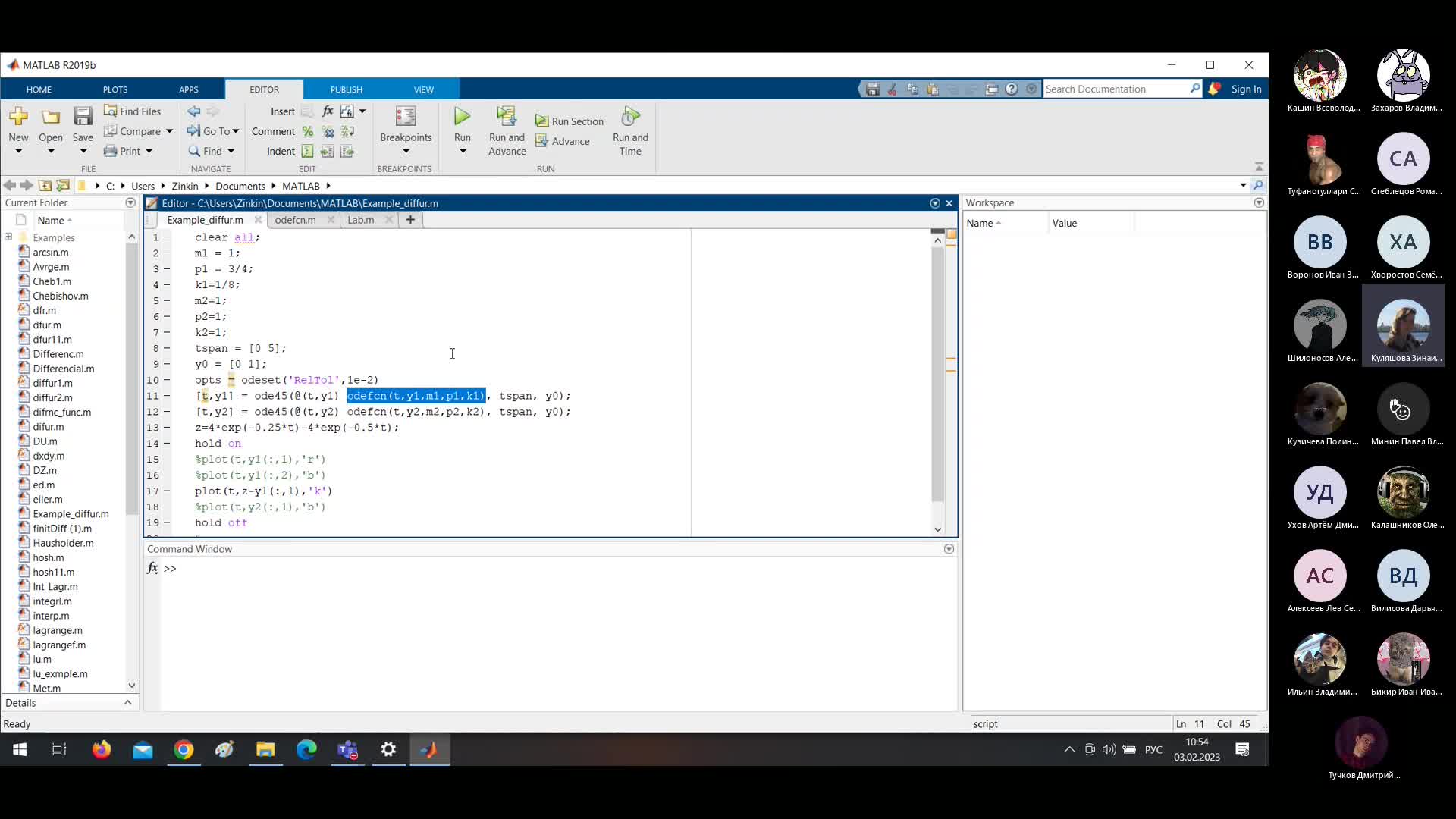This screenshot has width=1456, height=819.
Task: Open Command Window actions menu
Action: 949,548
